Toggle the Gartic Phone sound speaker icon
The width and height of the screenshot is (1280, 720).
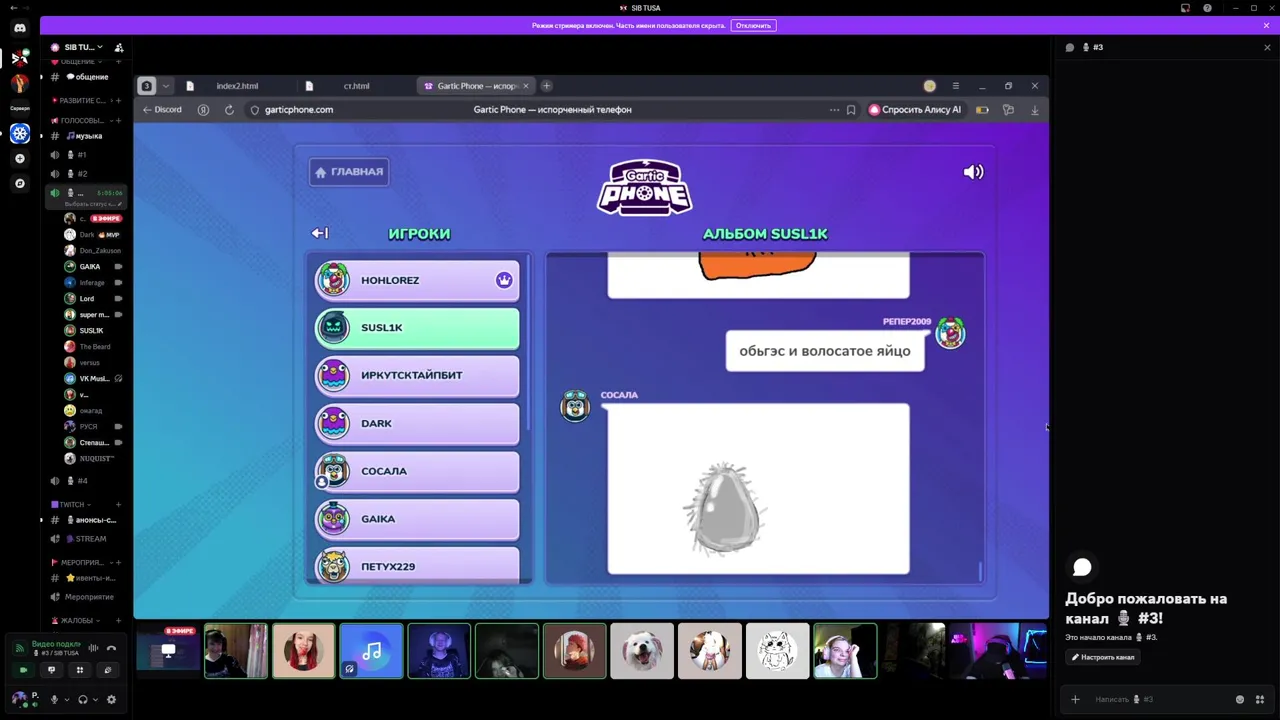point(973,172)
